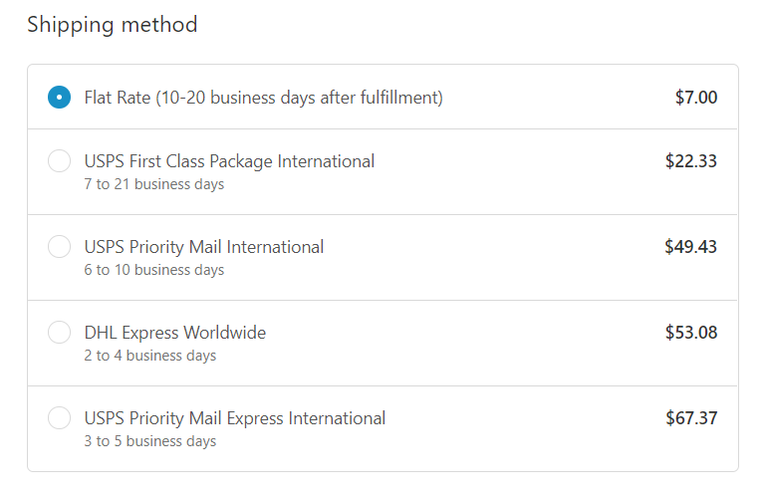Click the $67.37 shipping price
Image resolution: width=768 pixels, height=490 pixels.
tap(691, 418)
